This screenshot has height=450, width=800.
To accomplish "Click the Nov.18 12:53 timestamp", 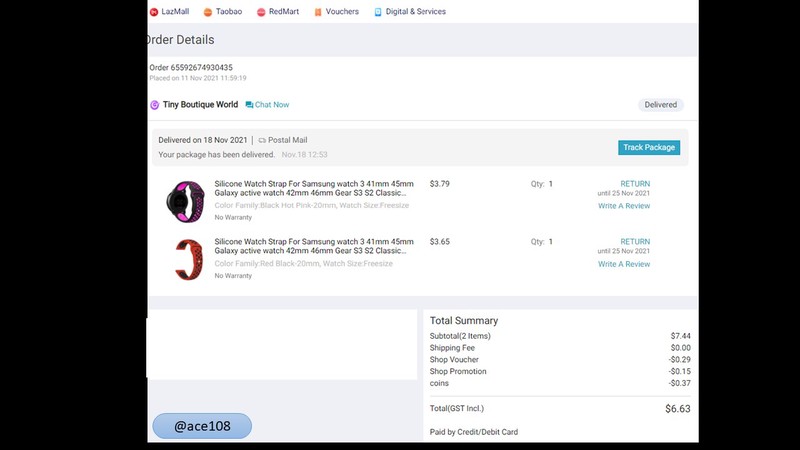I will 305,155.
